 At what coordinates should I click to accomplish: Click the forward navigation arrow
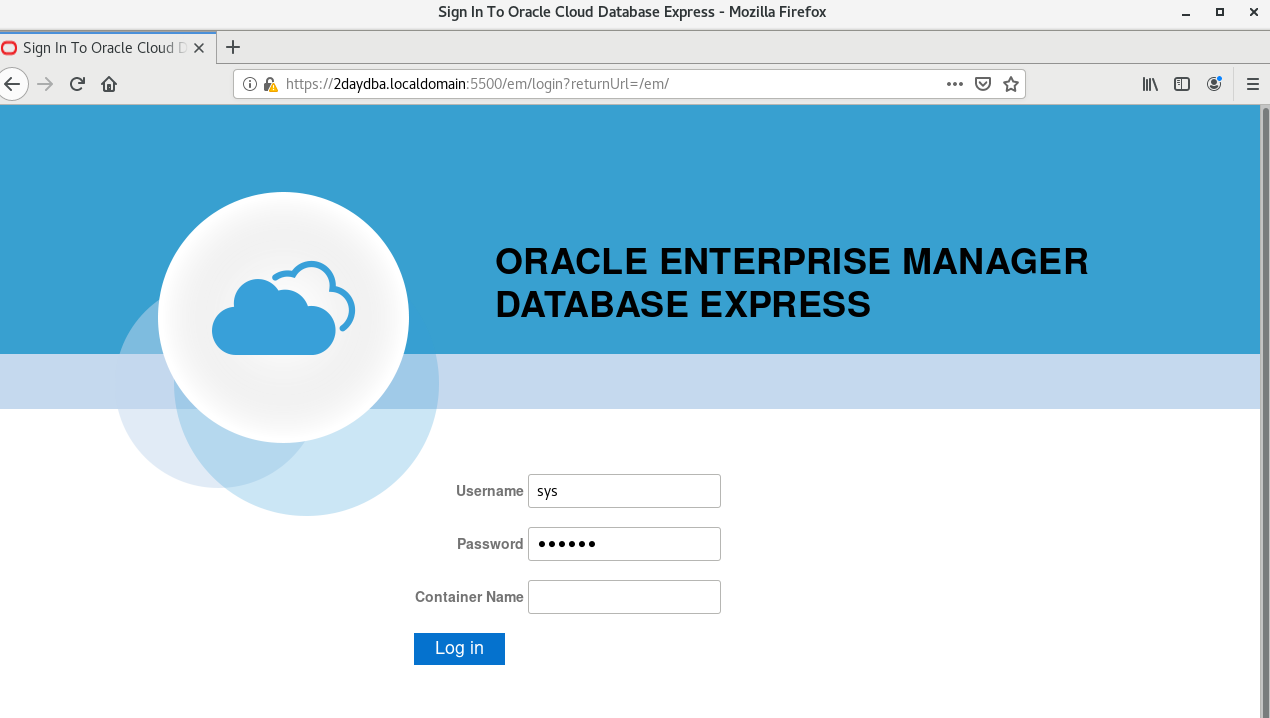pos(45,84)
